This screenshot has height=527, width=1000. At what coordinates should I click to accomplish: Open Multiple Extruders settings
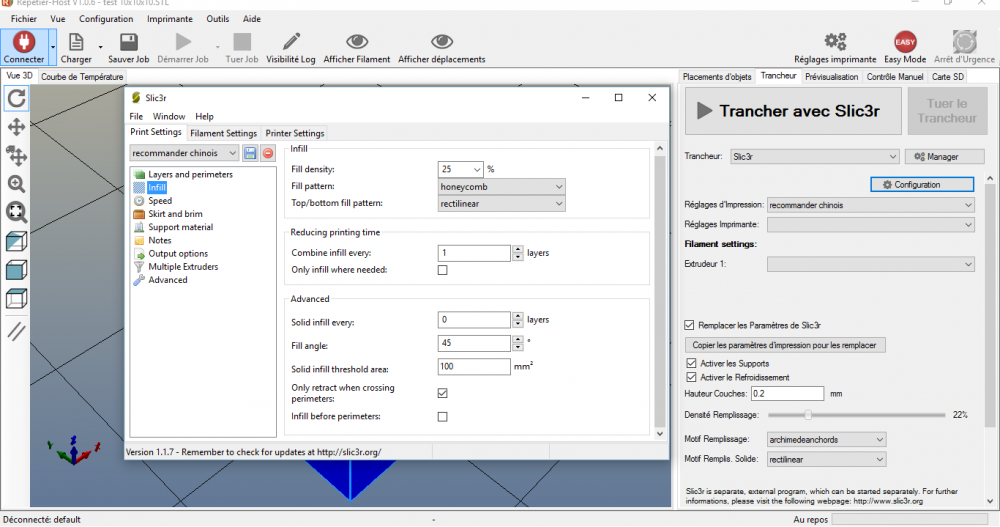183,267
